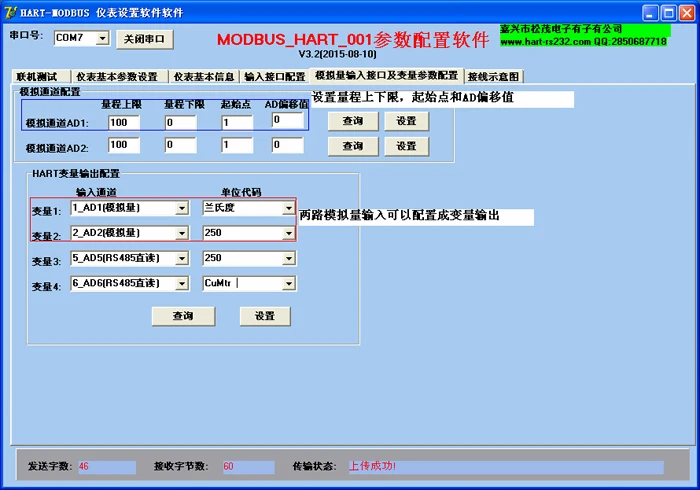Open the 接线示意图 tab
This screenshot has height=490, width=700.
point(493,77)
